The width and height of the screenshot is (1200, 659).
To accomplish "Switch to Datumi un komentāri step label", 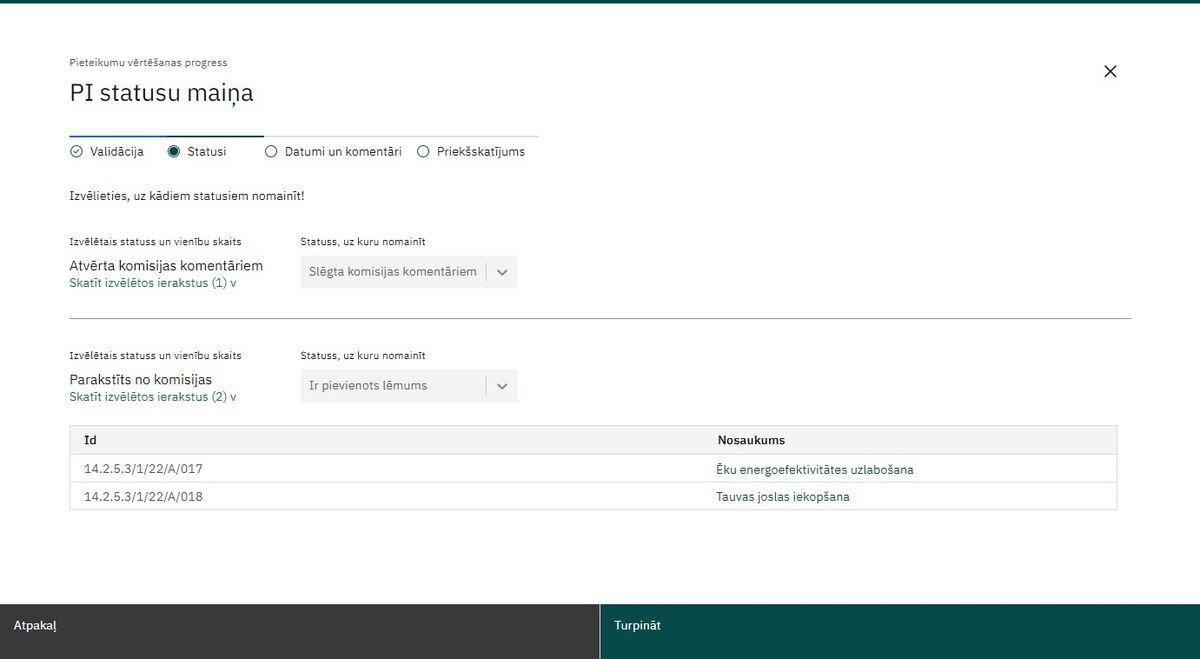I will tap(343, 152).
